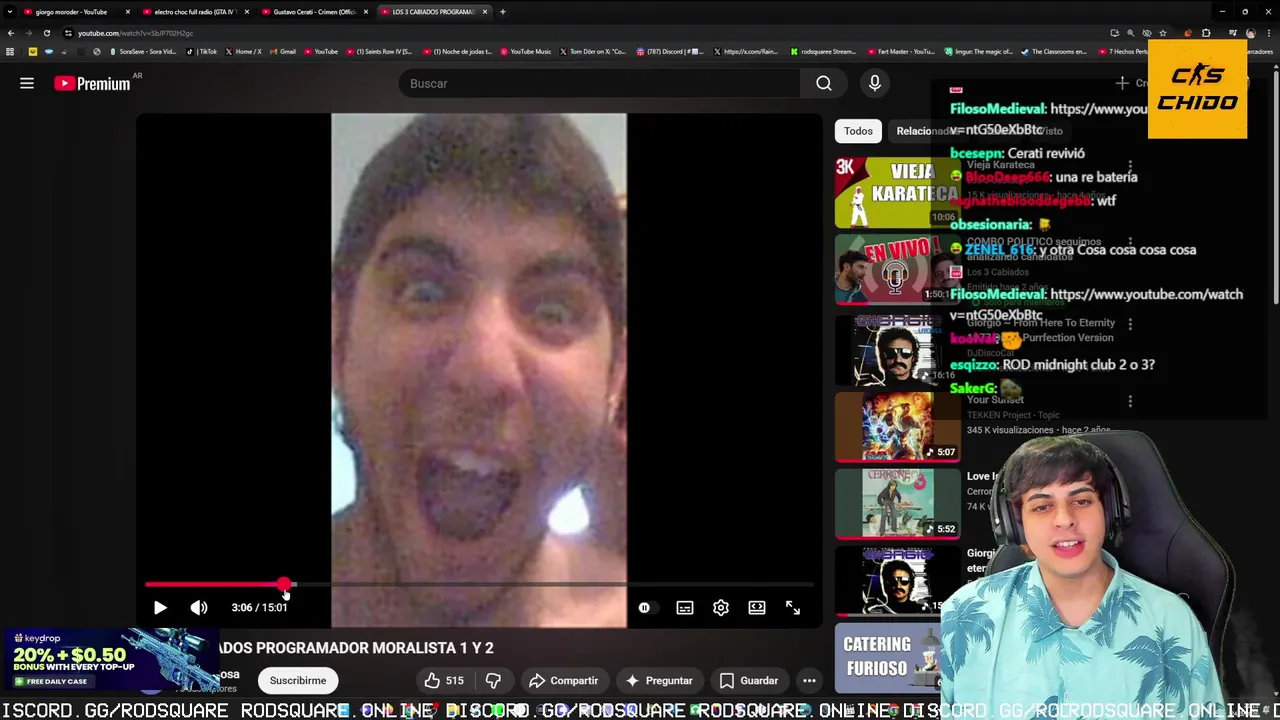The width and height of the screenshot is (1280, 720).
Task: Dislike the video thumbs down
Action: (x=493, y=680)
